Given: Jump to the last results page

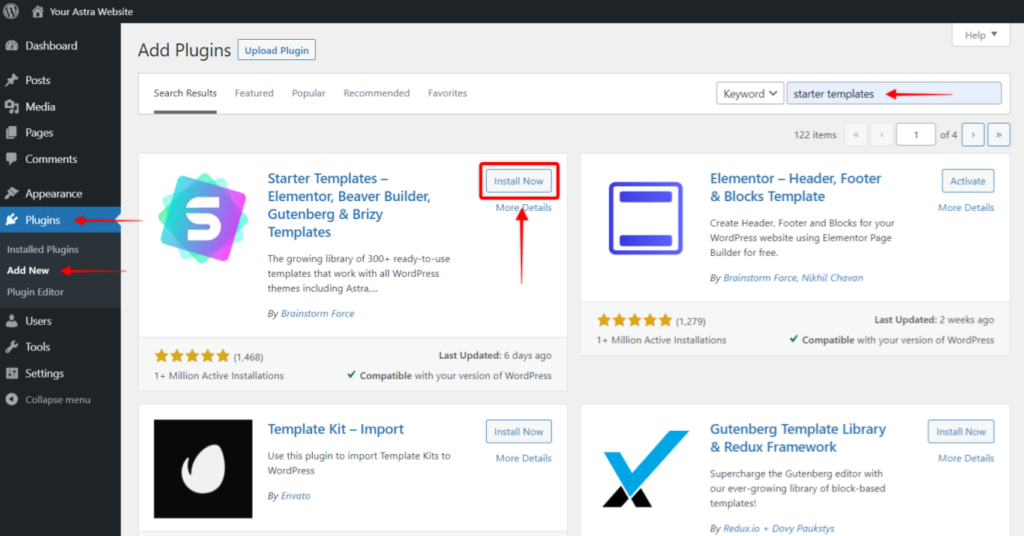Looking at the screenshot, I should [x=998, y=135].
